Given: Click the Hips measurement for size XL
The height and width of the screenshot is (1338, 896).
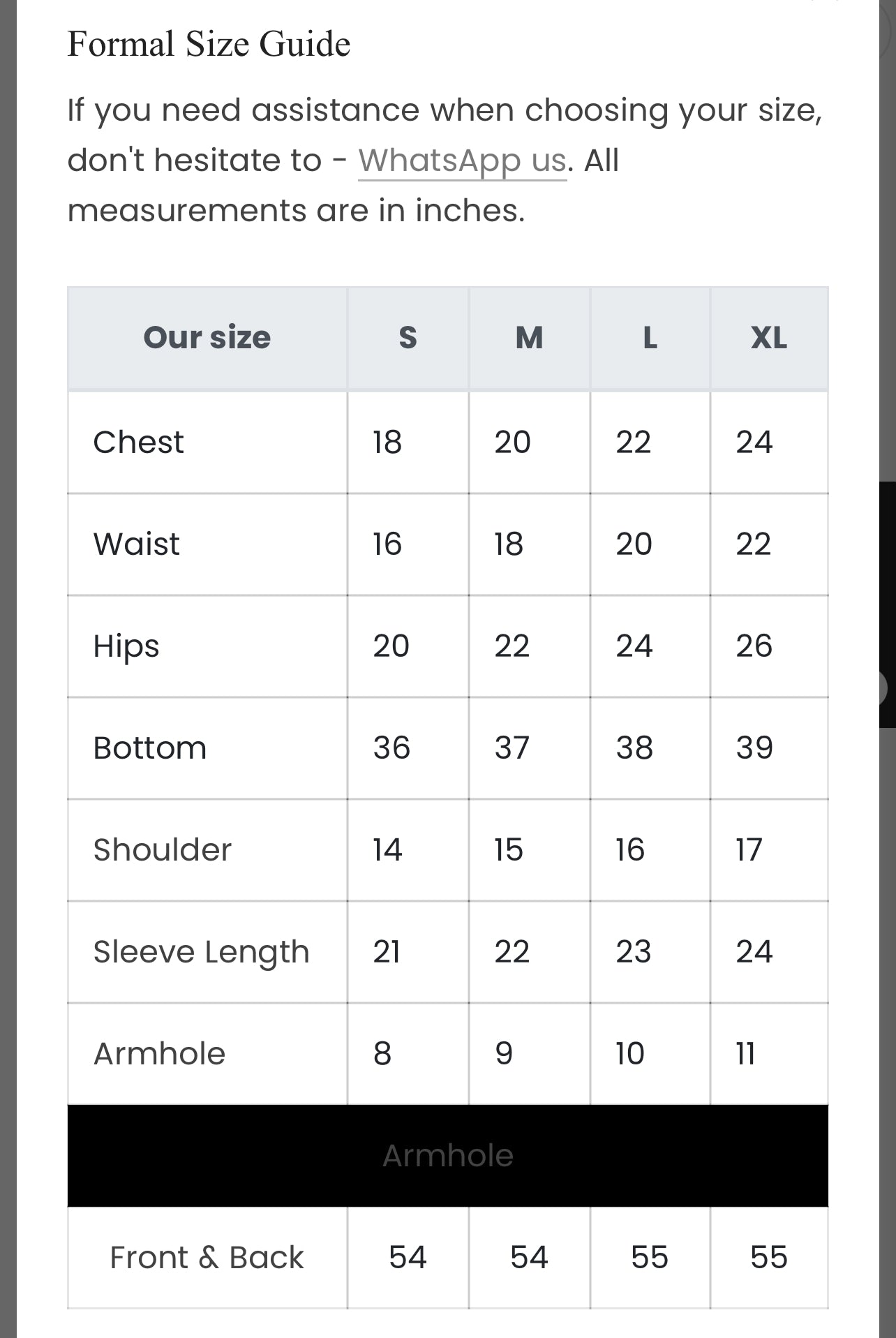Looking at the screenshot, I should pos(754,646).
